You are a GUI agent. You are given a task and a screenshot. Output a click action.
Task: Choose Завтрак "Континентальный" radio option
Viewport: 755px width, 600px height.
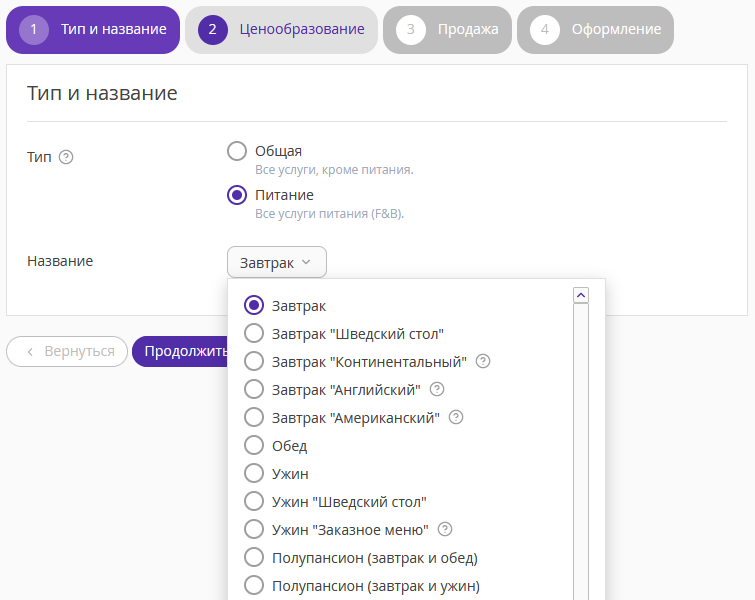tap(254, 361)
